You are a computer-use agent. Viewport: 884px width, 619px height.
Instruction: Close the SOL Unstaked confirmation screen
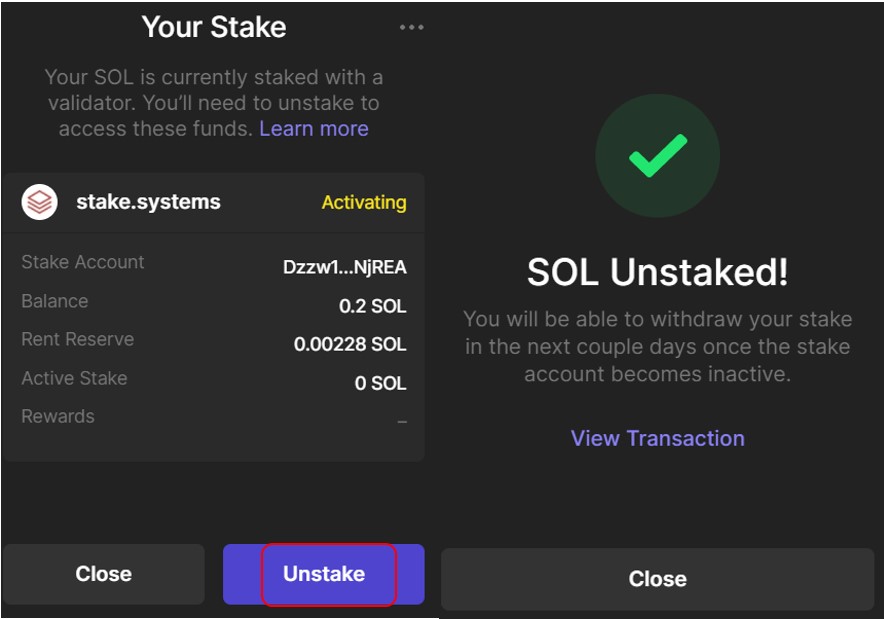click(657, 579)
